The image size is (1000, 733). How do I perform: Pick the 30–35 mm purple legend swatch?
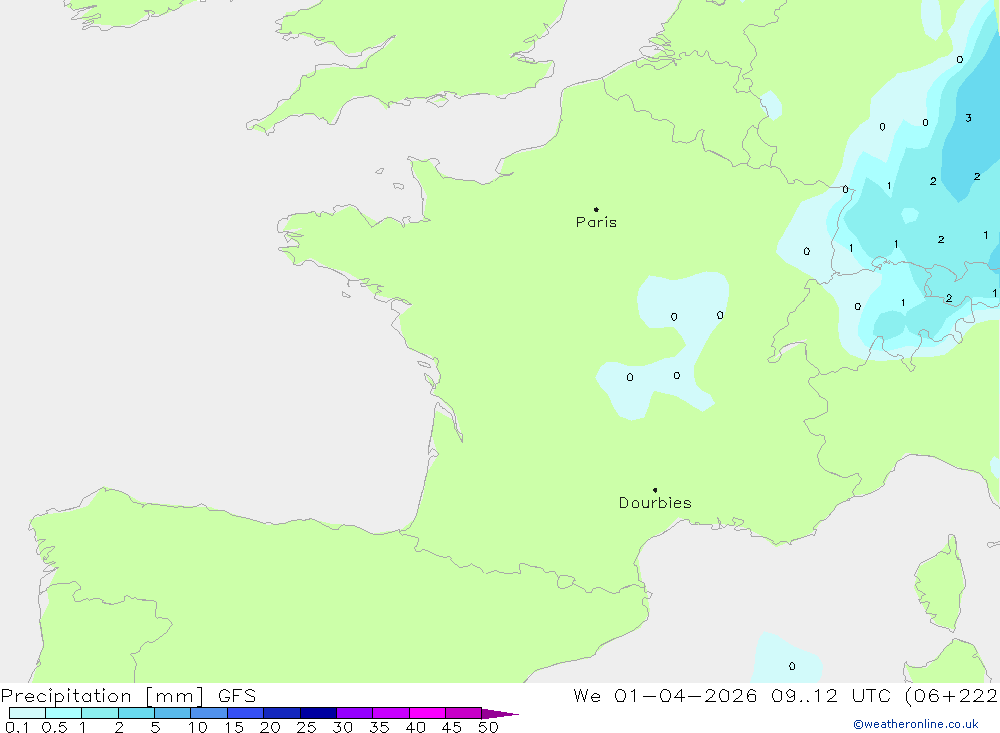click(355, 713)
